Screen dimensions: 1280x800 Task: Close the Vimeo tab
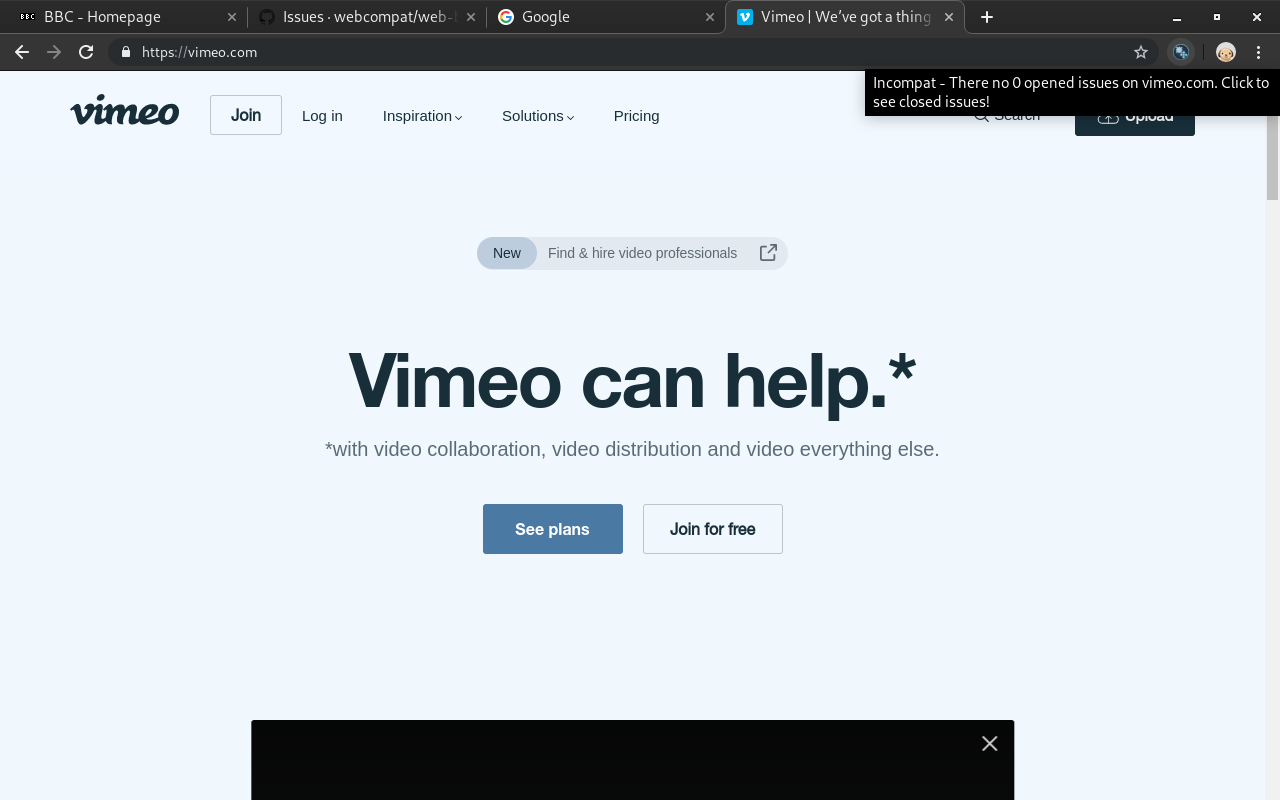tap(949, 17)
